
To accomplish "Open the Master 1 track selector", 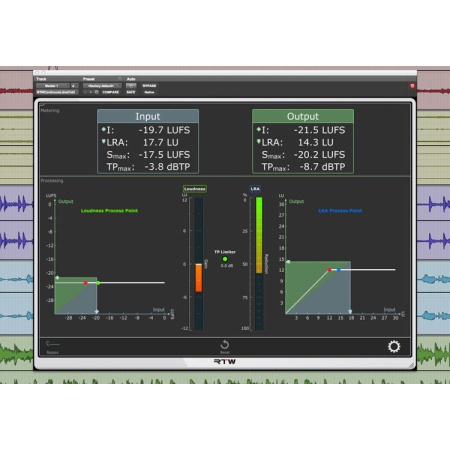I will [x=53, y=86].
